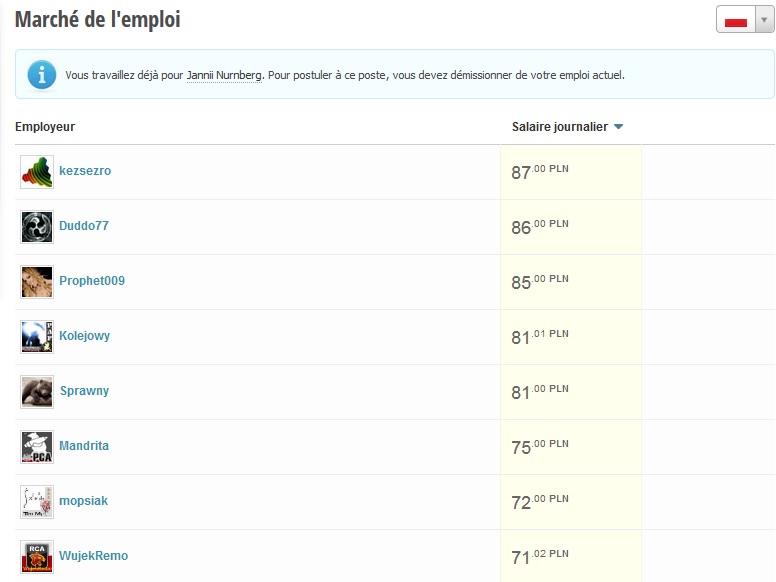Viewport: 776px width, 582px height.
Task: Click Mandrita's PCA avatar icon
Action: click(x=37, y=447)
